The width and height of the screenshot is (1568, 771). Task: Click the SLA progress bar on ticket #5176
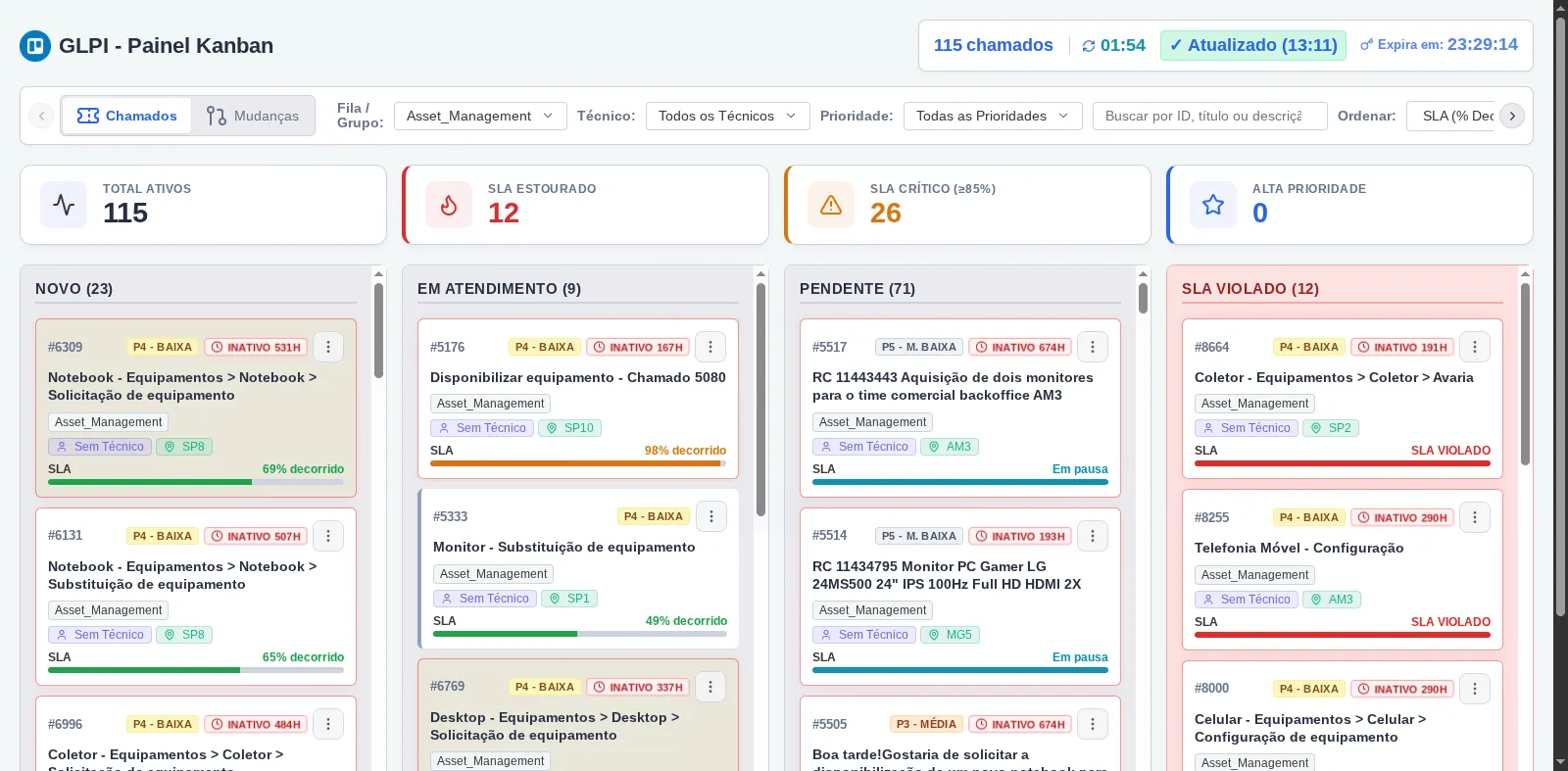click(578, 463)
